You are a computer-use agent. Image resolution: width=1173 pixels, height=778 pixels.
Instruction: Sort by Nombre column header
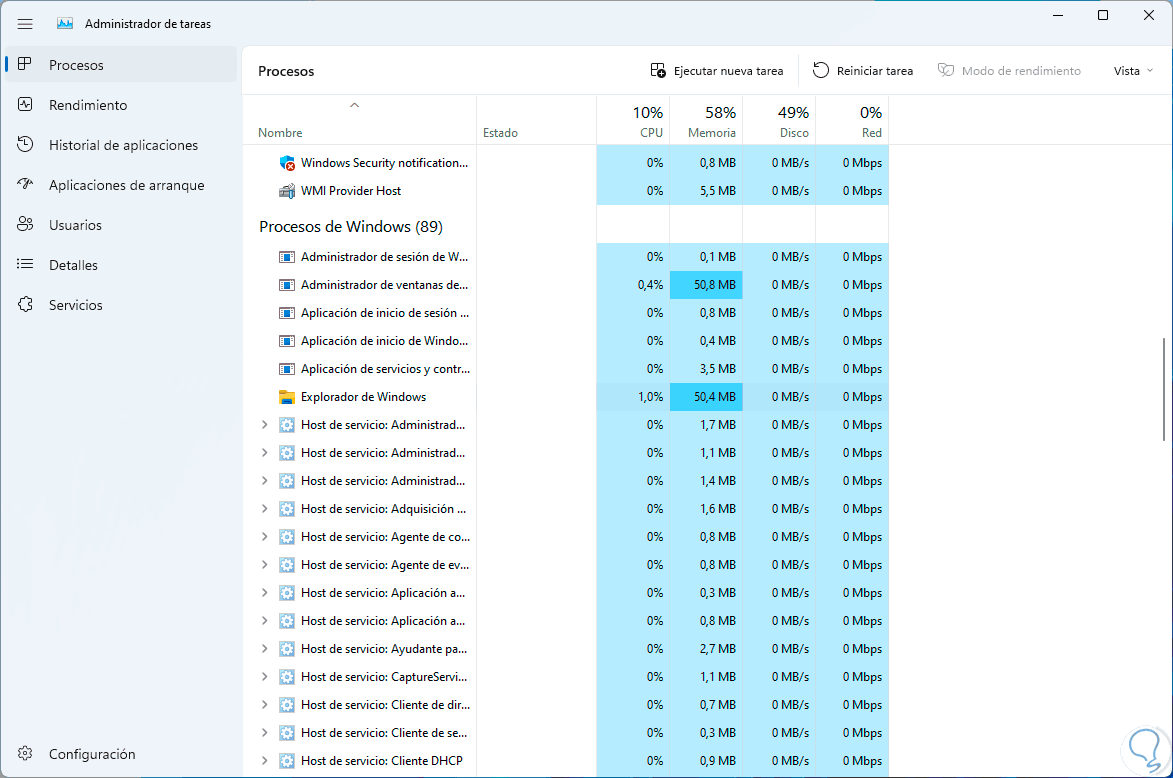(x=360, y=120)
